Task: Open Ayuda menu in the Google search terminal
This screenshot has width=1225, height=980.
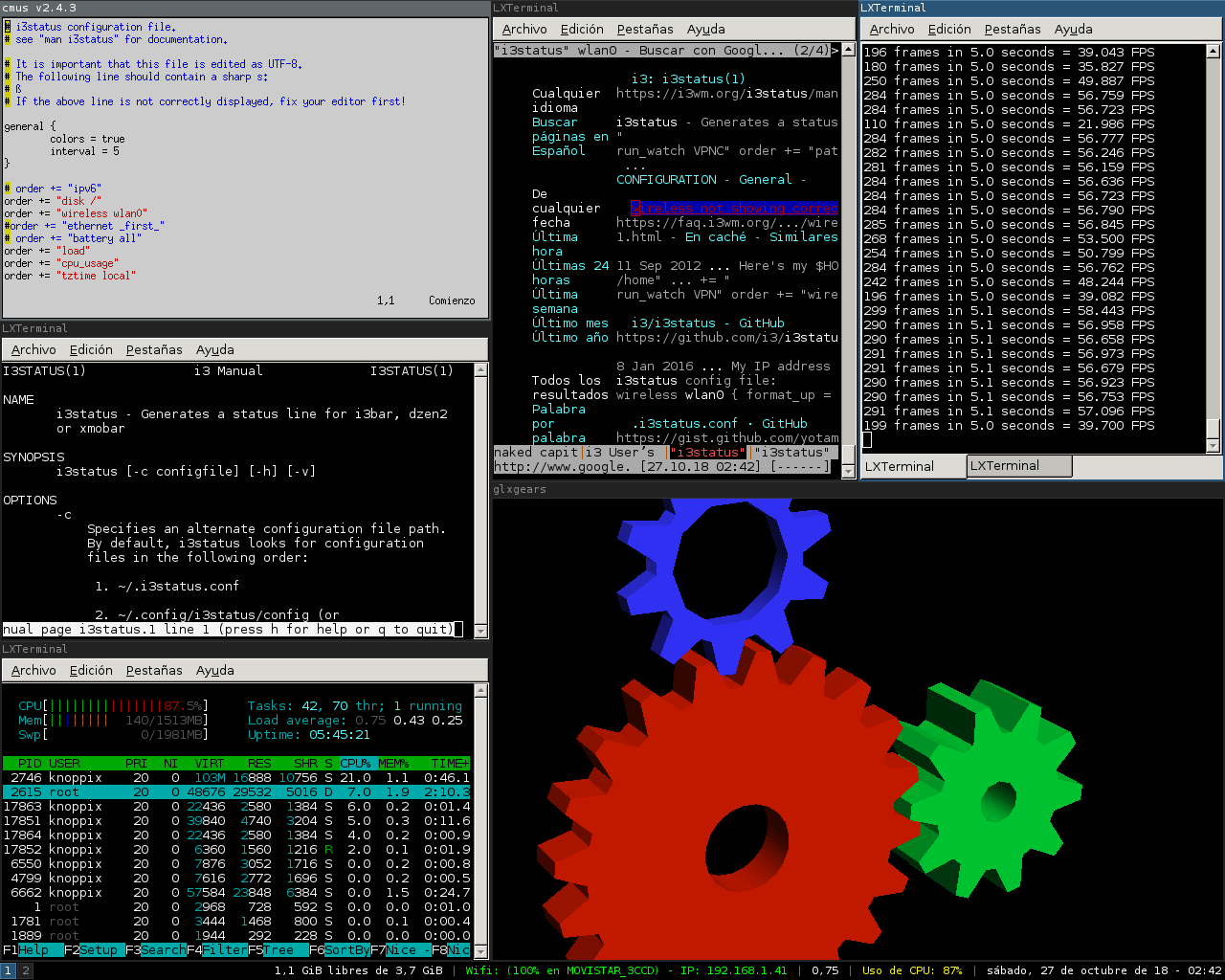Action: [x=706, y=30]
